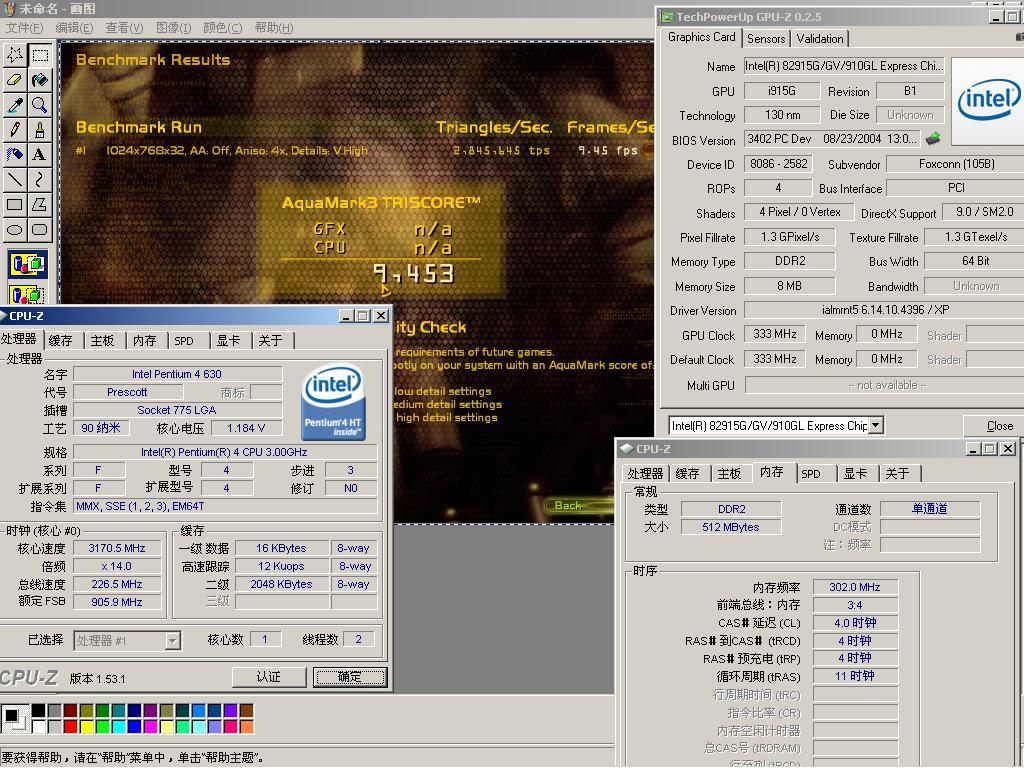Open the 图像(I) menu in Paint
The width and height of the screenshot is (1024, 768).
click(174, 27)
